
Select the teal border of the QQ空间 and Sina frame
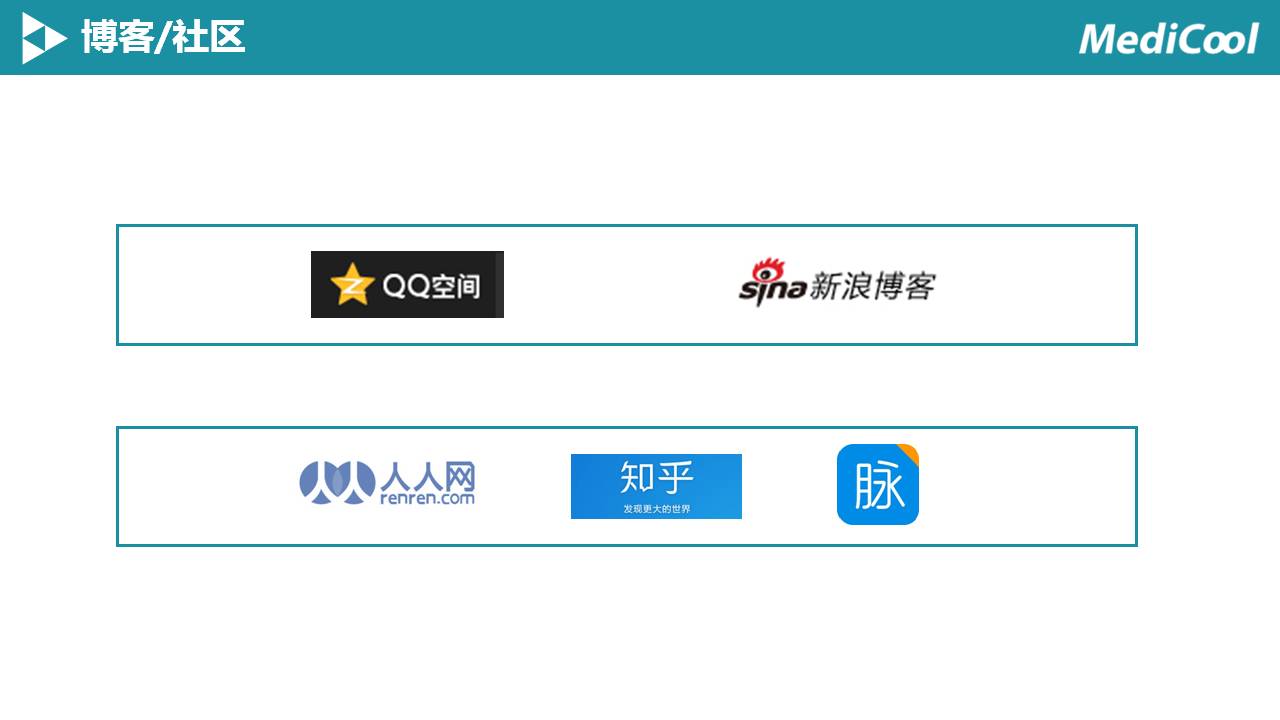pos(627,226)
